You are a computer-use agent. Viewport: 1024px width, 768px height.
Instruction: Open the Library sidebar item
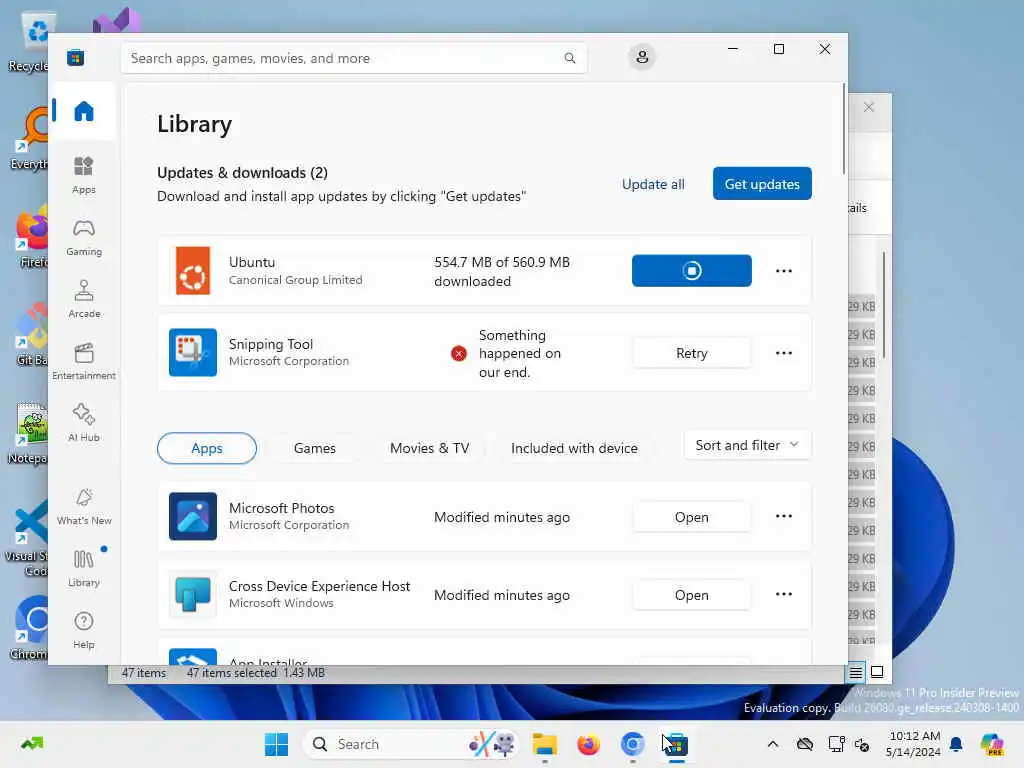(x=84, y=568)
